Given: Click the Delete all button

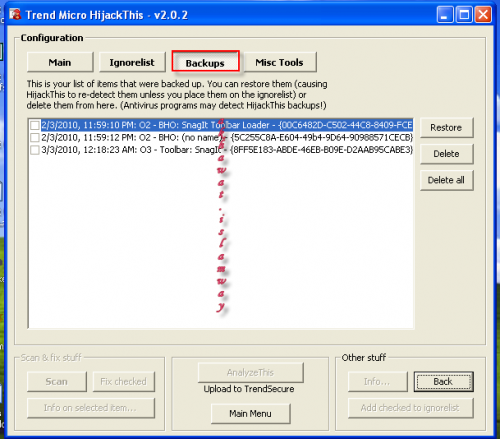Looking at the screenshot, I should click(446, 180).
